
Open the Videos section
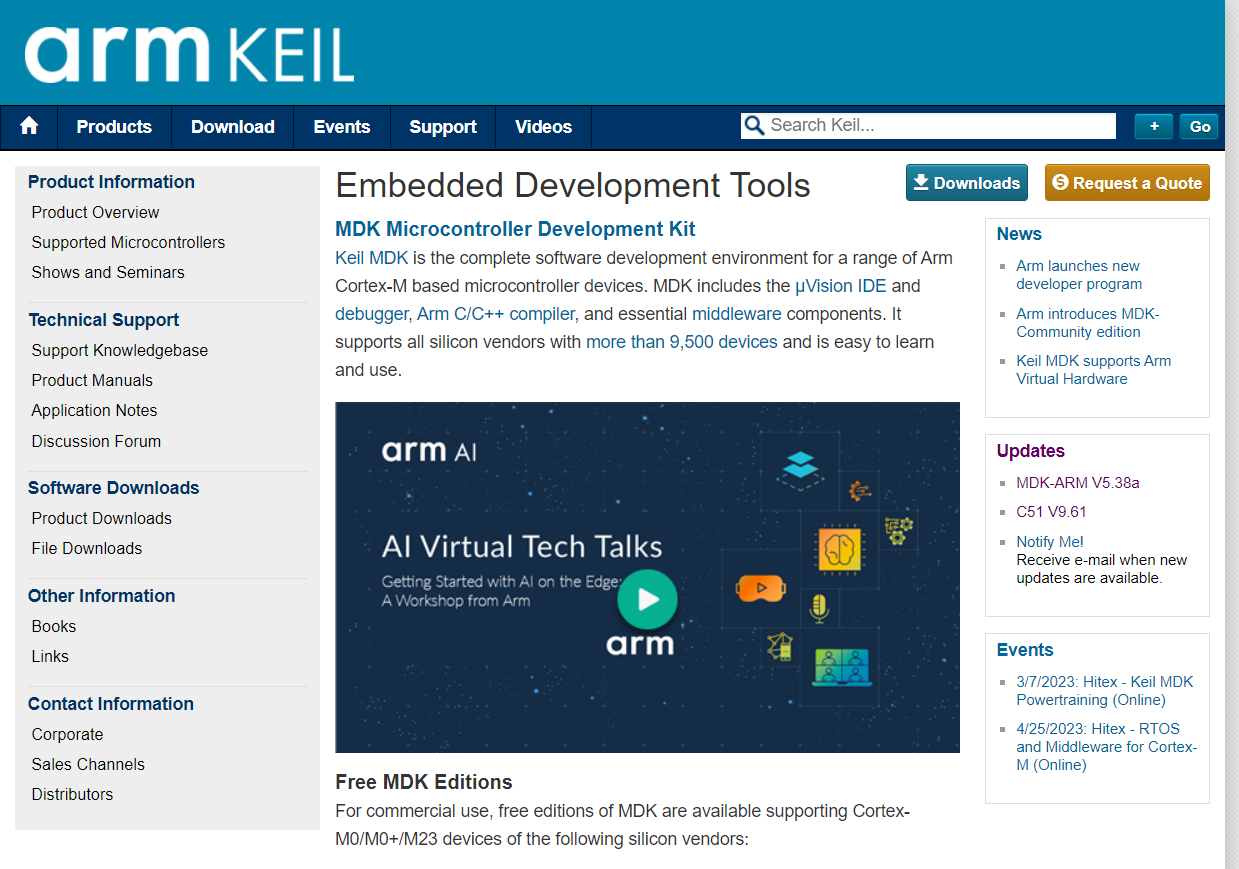coord(543,127)
